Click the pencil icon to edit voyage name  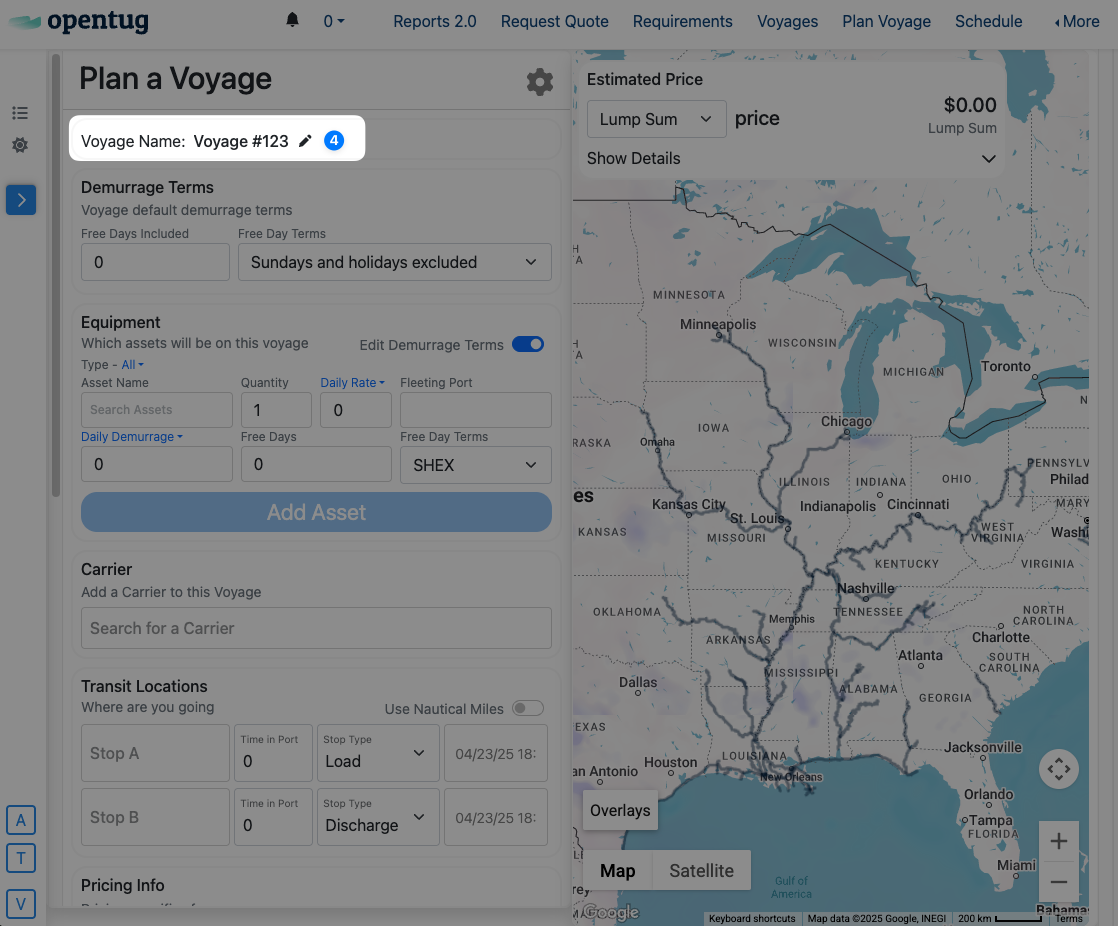(x=306, y=141)
